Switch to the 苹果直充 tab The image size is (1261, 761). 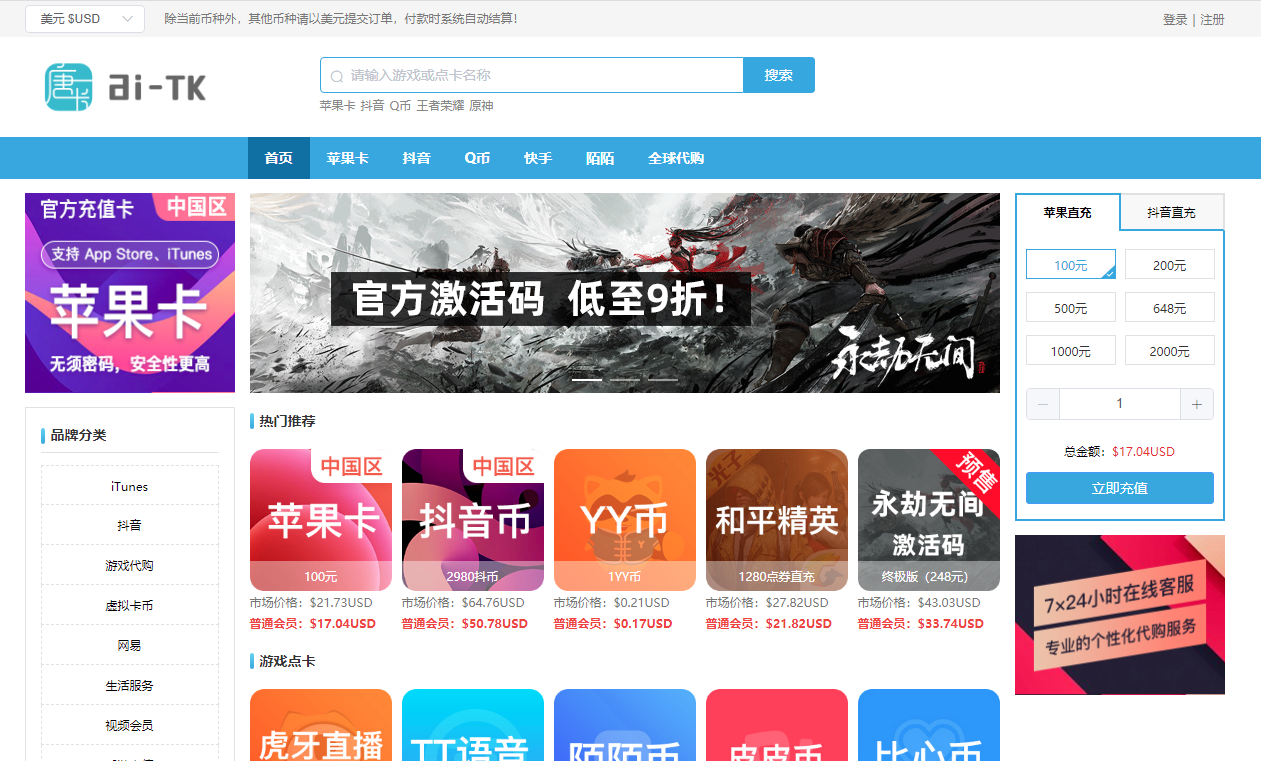1068,212
